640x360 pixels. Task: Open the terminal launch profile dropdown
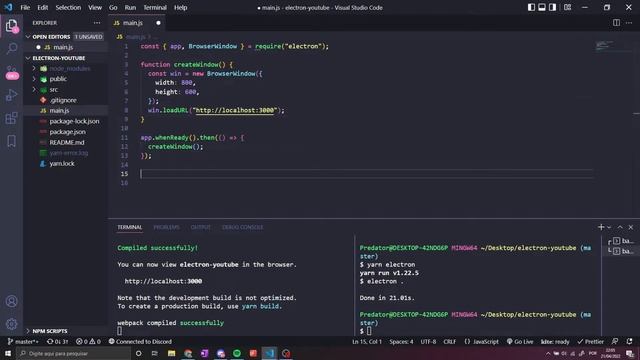[609, 227]
